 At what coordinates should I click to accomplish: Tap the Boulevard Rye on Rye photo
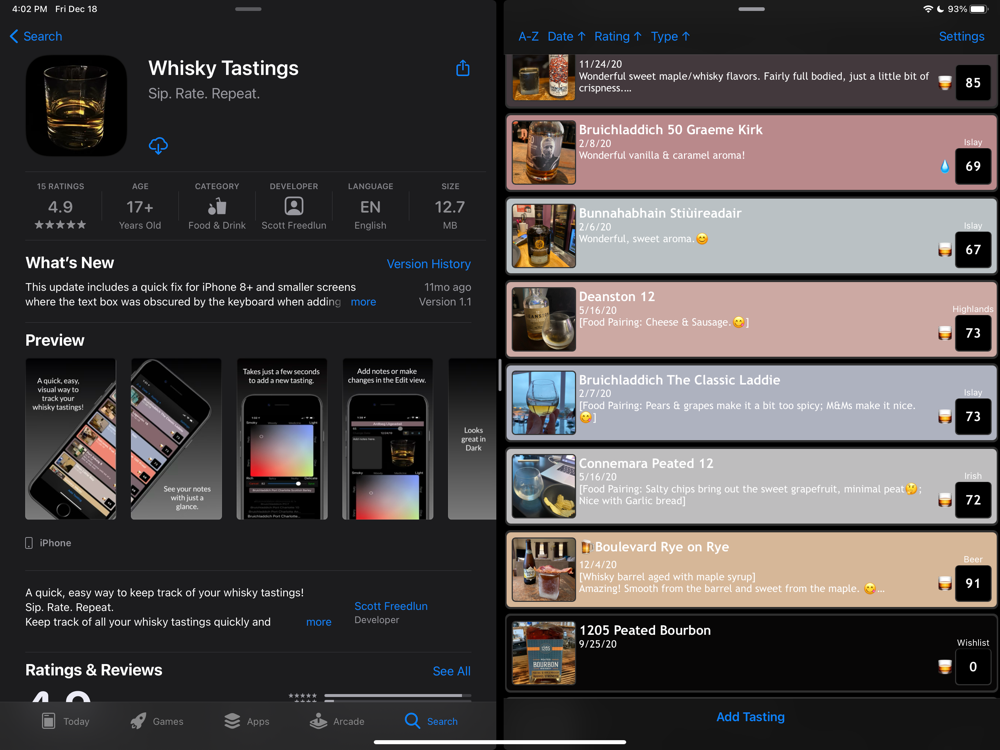coord(544,570)
